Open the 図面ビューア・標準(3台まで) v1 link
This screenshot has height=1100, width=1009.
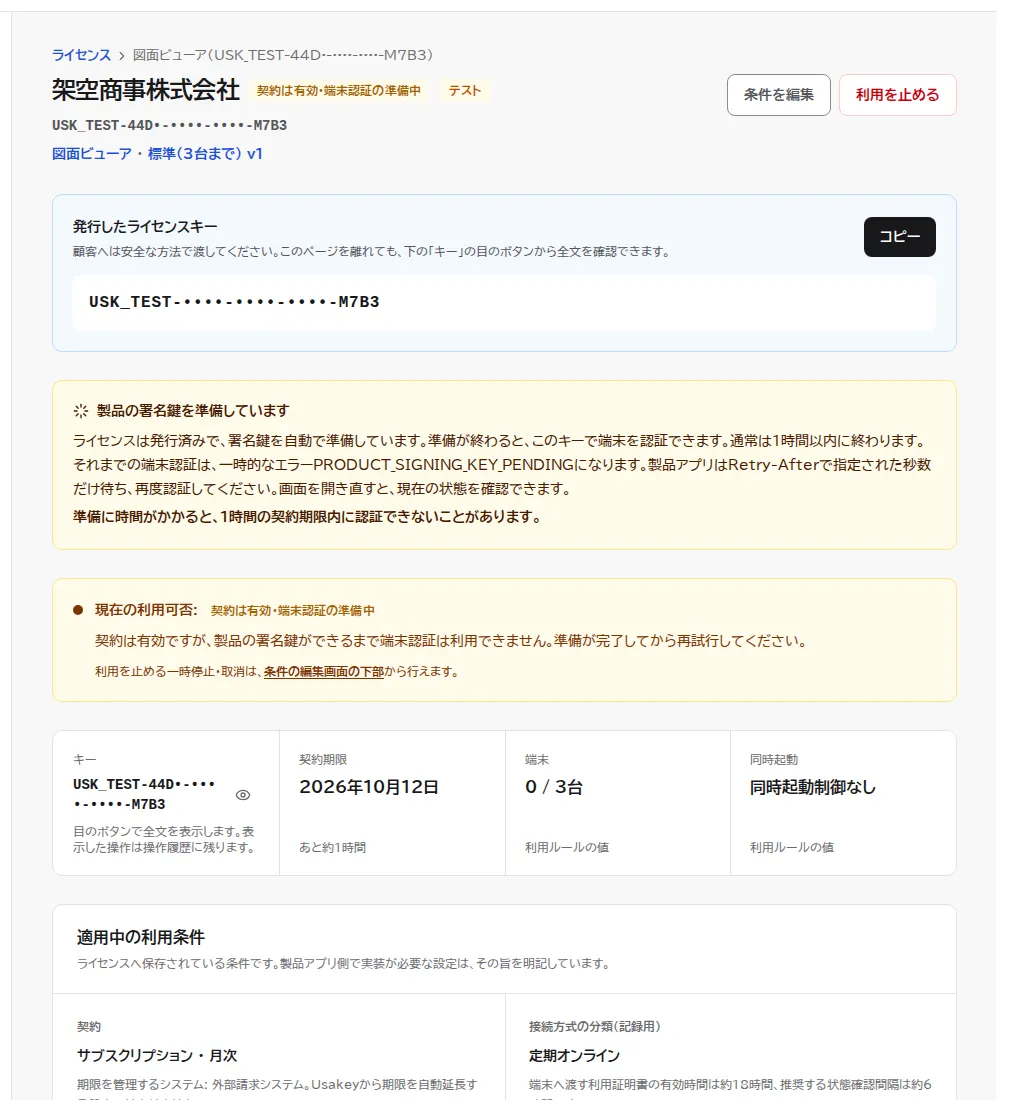pyautogui.click(x=157, y=154)
